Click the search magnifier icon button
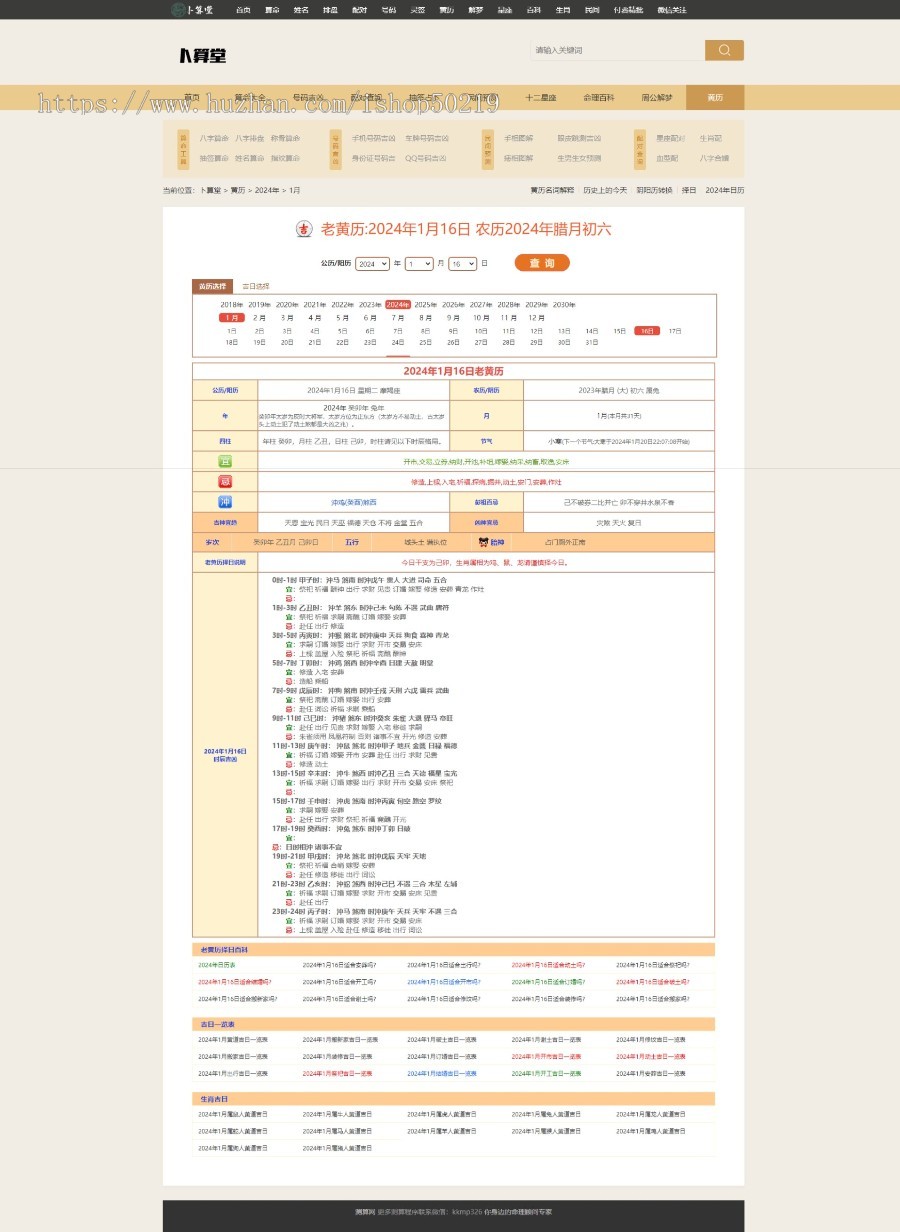 (x=724, y=50)
